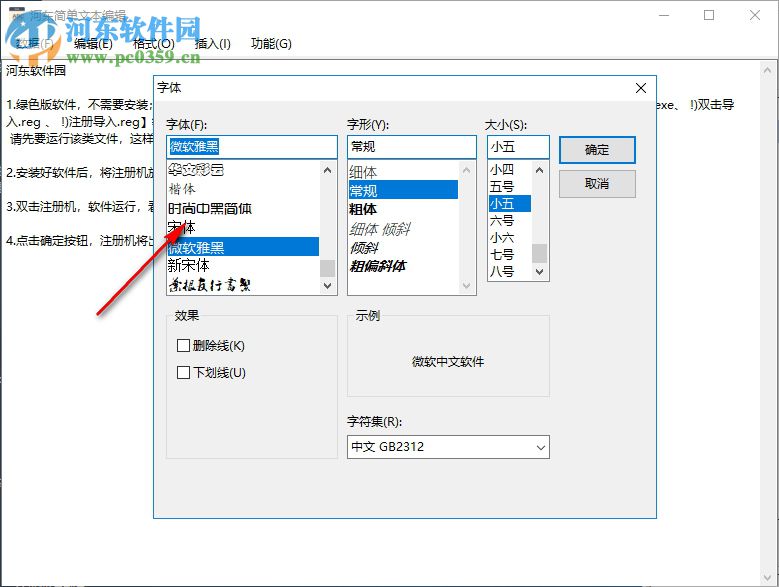Select 细体 倾斜 font style
779x587 pixels.
(x=403, y=229)
